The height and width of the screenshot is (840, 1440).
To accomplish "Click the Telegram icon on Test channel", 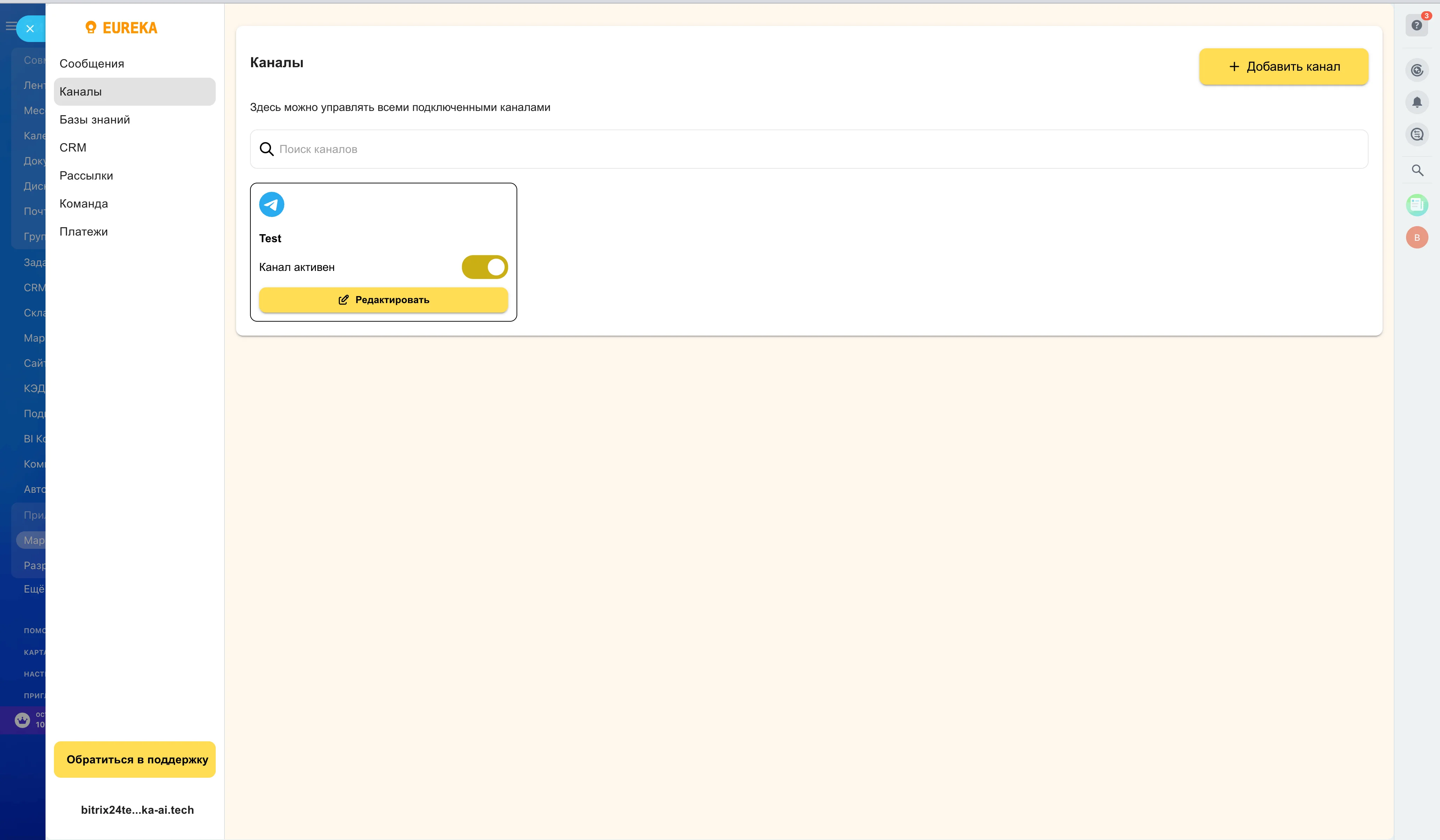I will pyautogui.click(x=271, y=204).
